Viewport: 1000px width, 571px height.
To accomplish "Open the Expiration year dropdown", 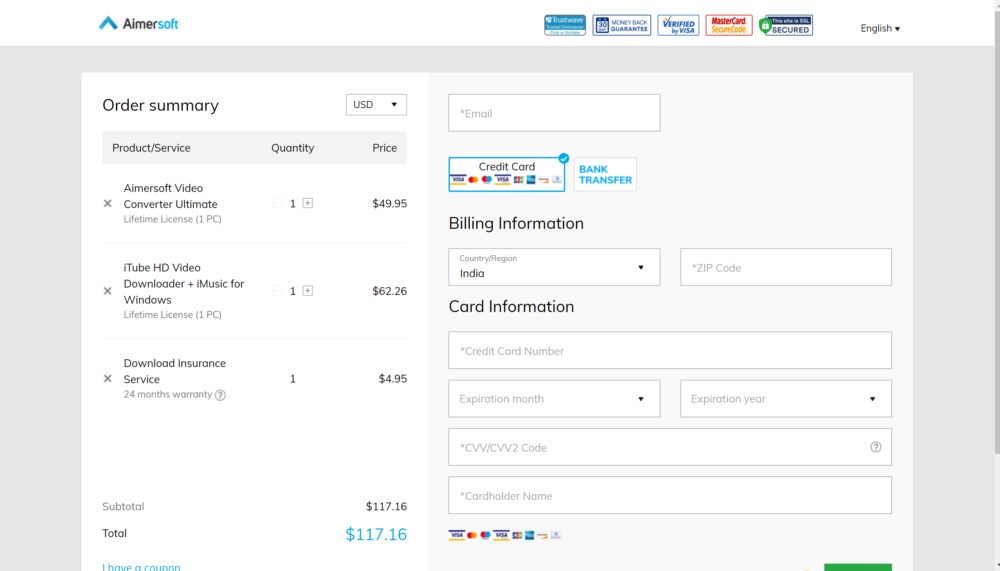I will tap(786, 399).
